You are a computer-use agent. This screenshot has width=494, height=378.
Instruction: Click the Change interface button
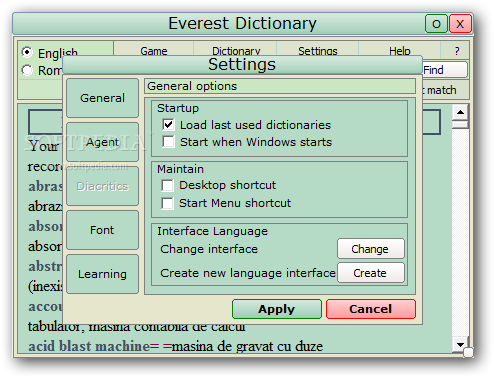click(x=371, y=249)
